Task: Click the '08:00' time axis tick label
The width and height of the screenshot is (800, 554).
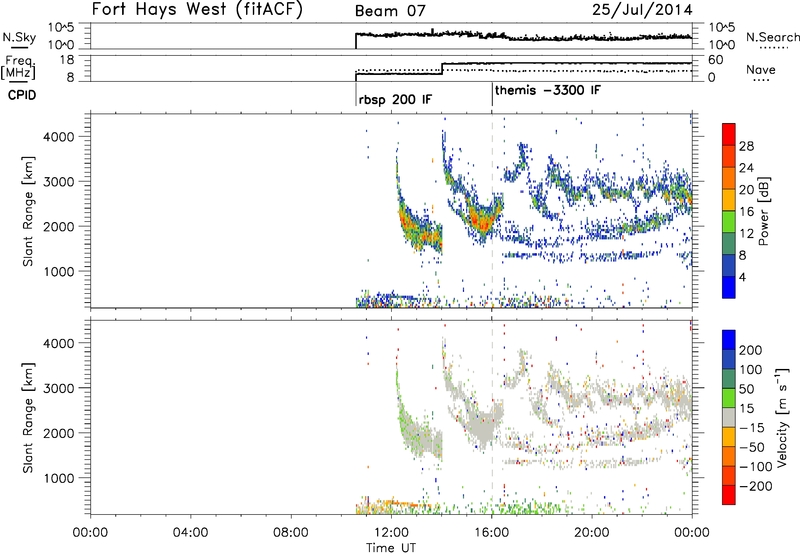Action: pyautogui.click(x=291, y=533)
